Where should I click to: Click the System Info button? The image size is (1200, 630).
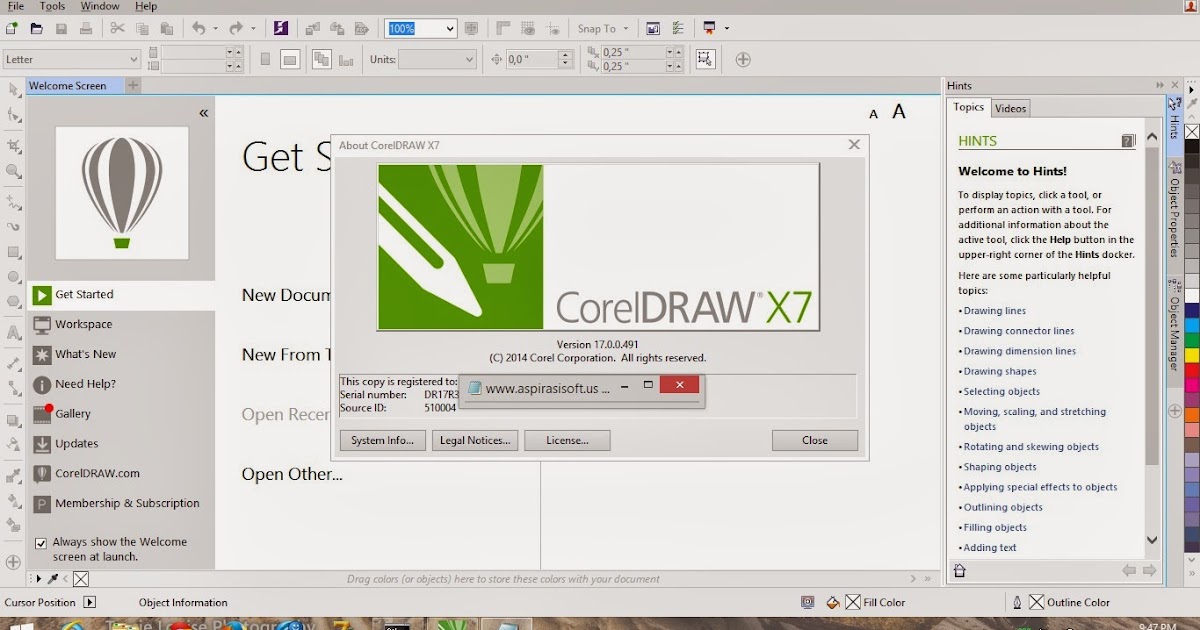point(383,440)
